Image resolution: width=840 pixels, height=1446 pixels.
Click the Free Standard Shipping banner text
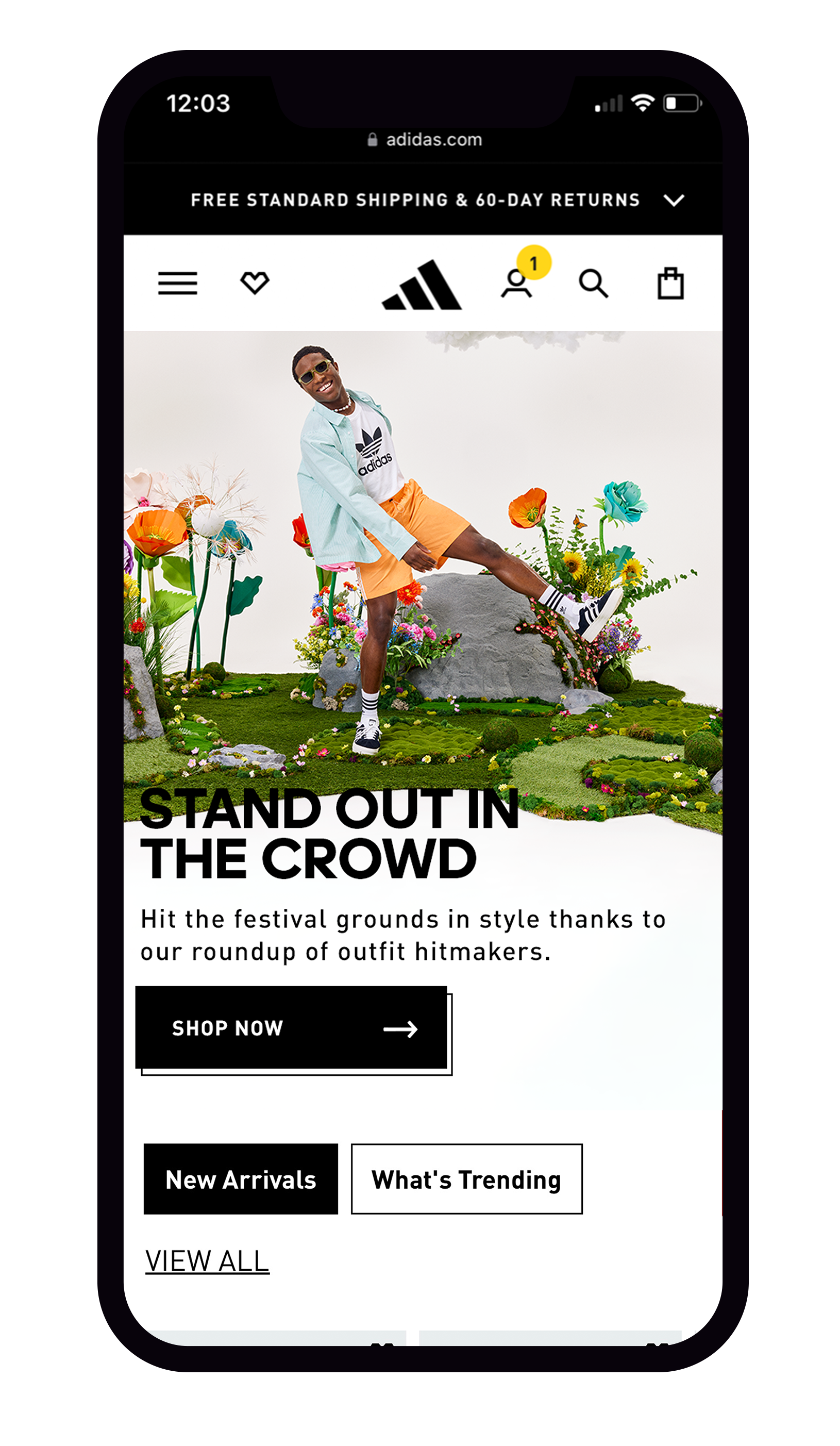pos(415,200)
